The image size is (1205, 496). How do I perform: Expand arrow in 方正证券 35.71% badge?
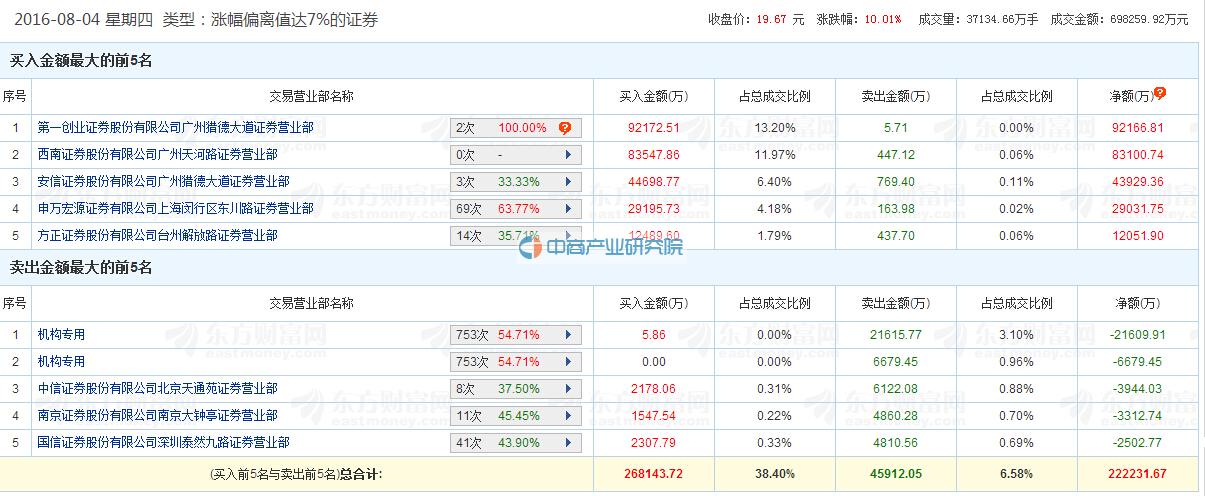point(568,236)
